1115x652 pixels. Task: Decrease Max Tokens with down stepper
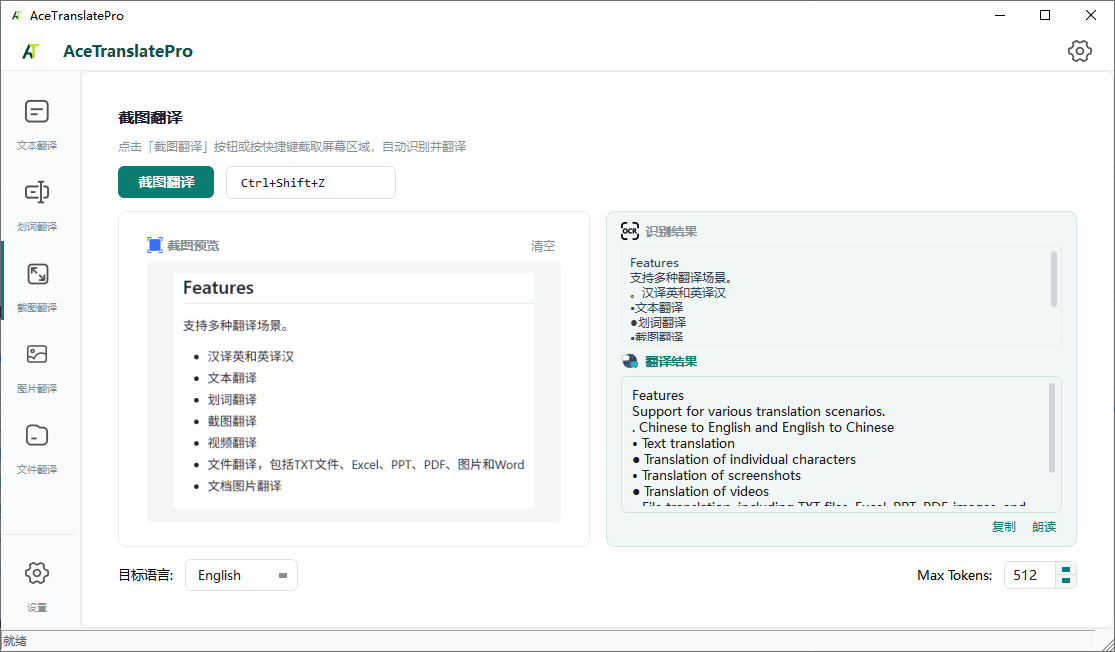[x=1065, y=581]
